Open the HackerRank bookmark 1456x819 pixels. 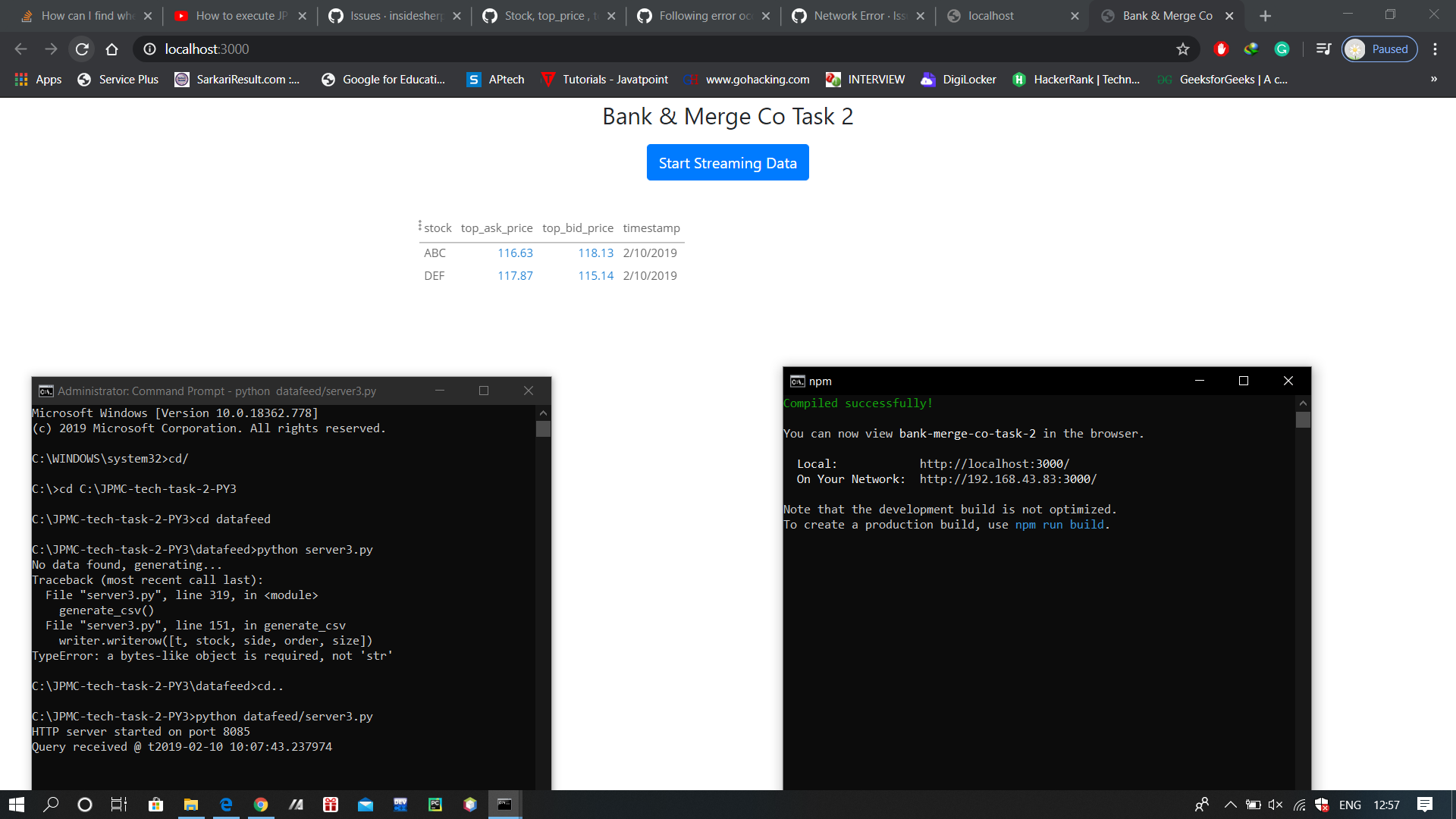[x=1076, y=79]
